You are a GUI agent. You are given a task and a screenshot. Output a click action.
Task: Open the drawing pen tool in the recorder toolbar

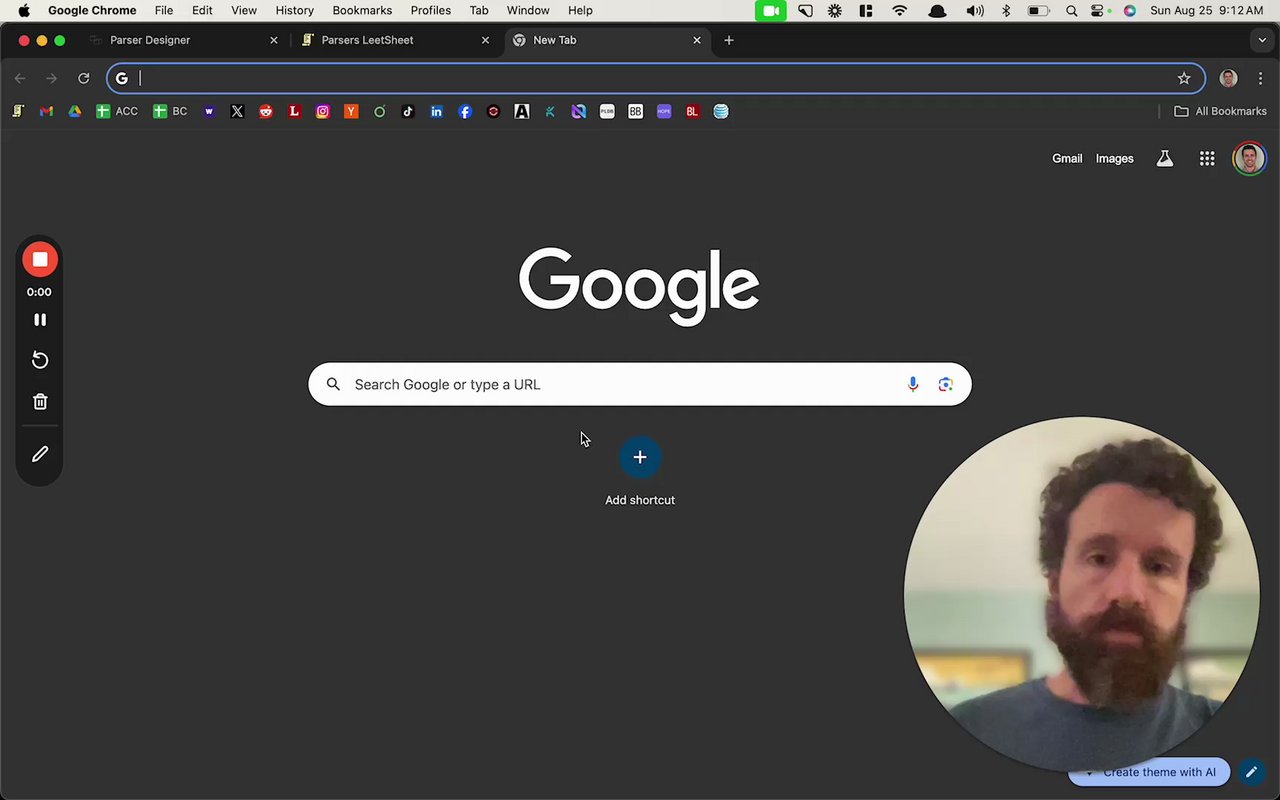[x=40, y=454]
